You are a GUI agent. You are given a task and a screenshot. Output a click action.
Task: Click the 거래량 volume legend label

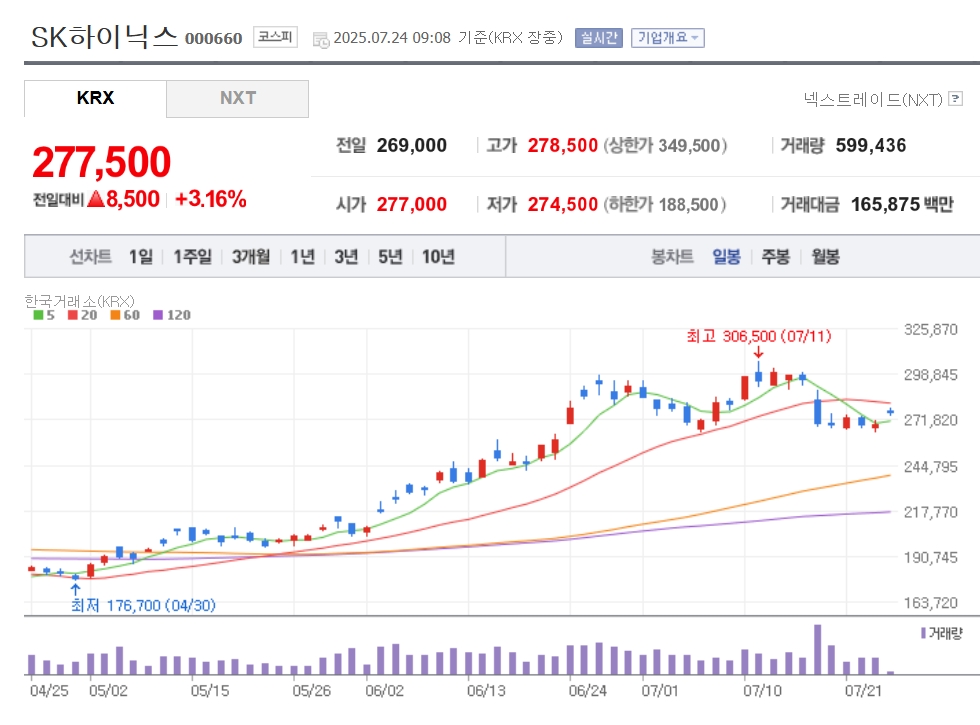tap(942, 633)
